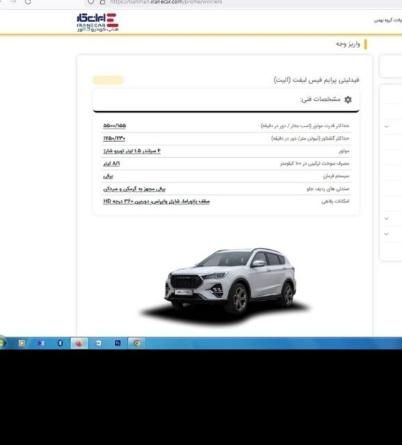Open the dark blue square app taskbar icon
Image resolution: width=402 pixels, height=445 pixels.
(118, 343)
